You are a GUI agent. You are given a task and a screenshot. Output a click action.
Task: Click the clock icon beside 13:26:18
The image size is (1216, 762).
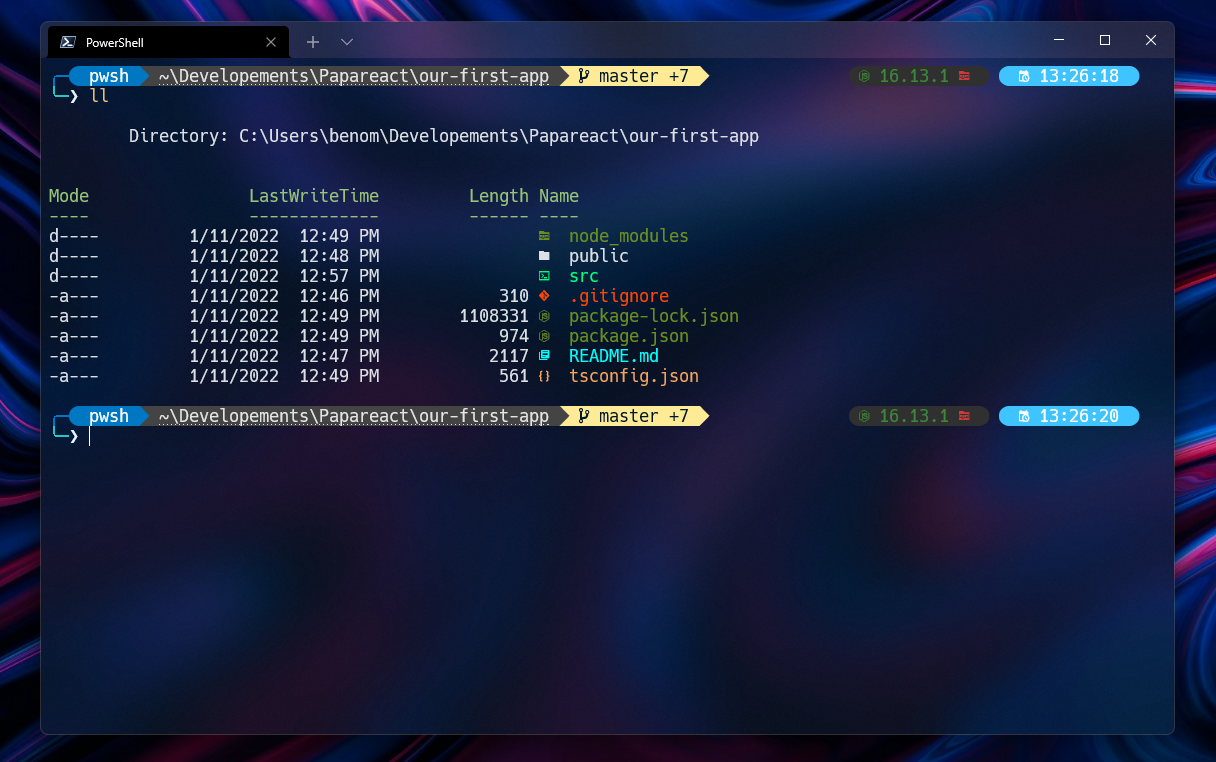coord(1023,76)
